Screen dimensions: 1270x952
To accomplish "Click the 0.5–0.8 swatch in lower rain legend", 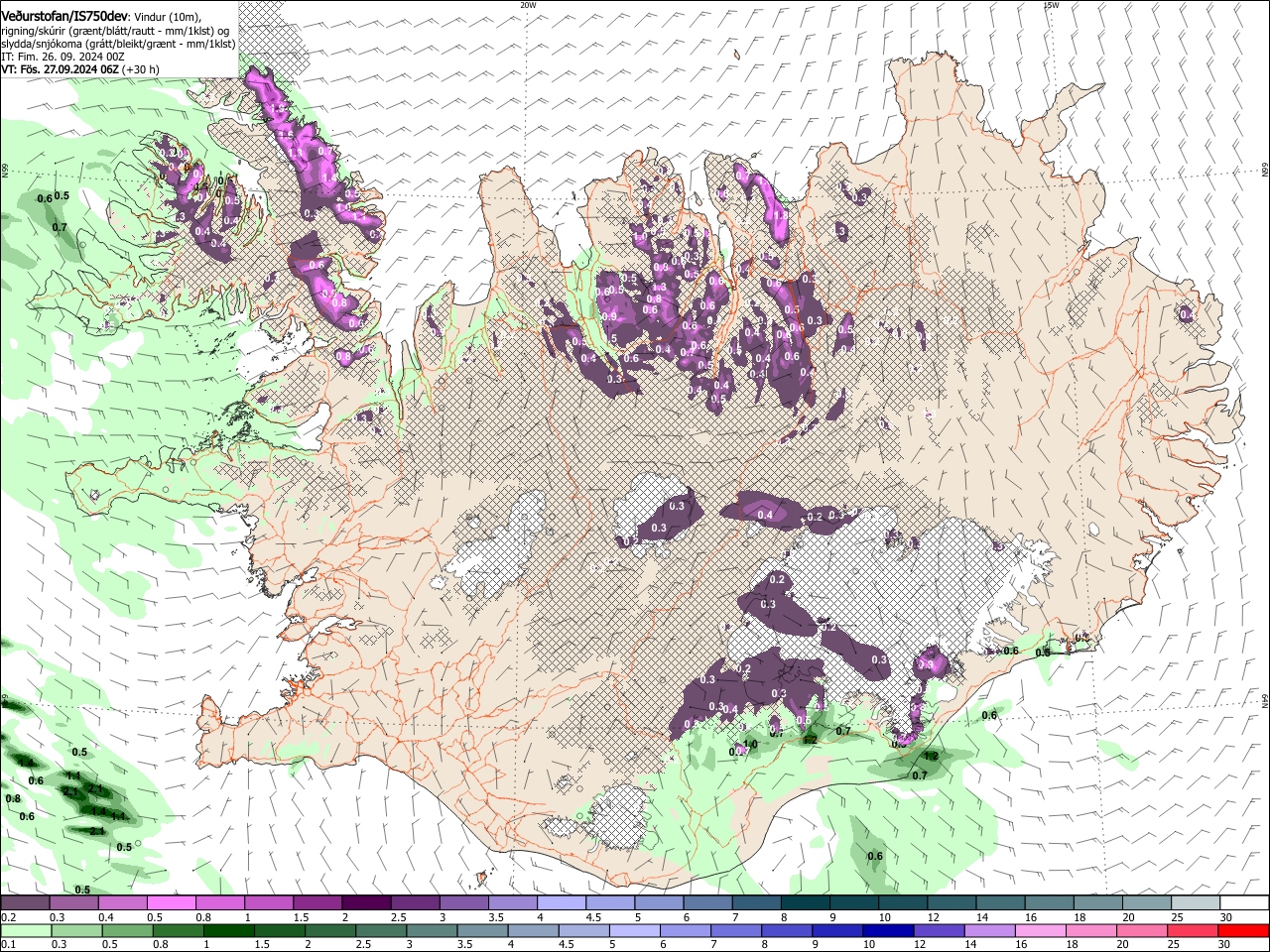I will 127,930.
